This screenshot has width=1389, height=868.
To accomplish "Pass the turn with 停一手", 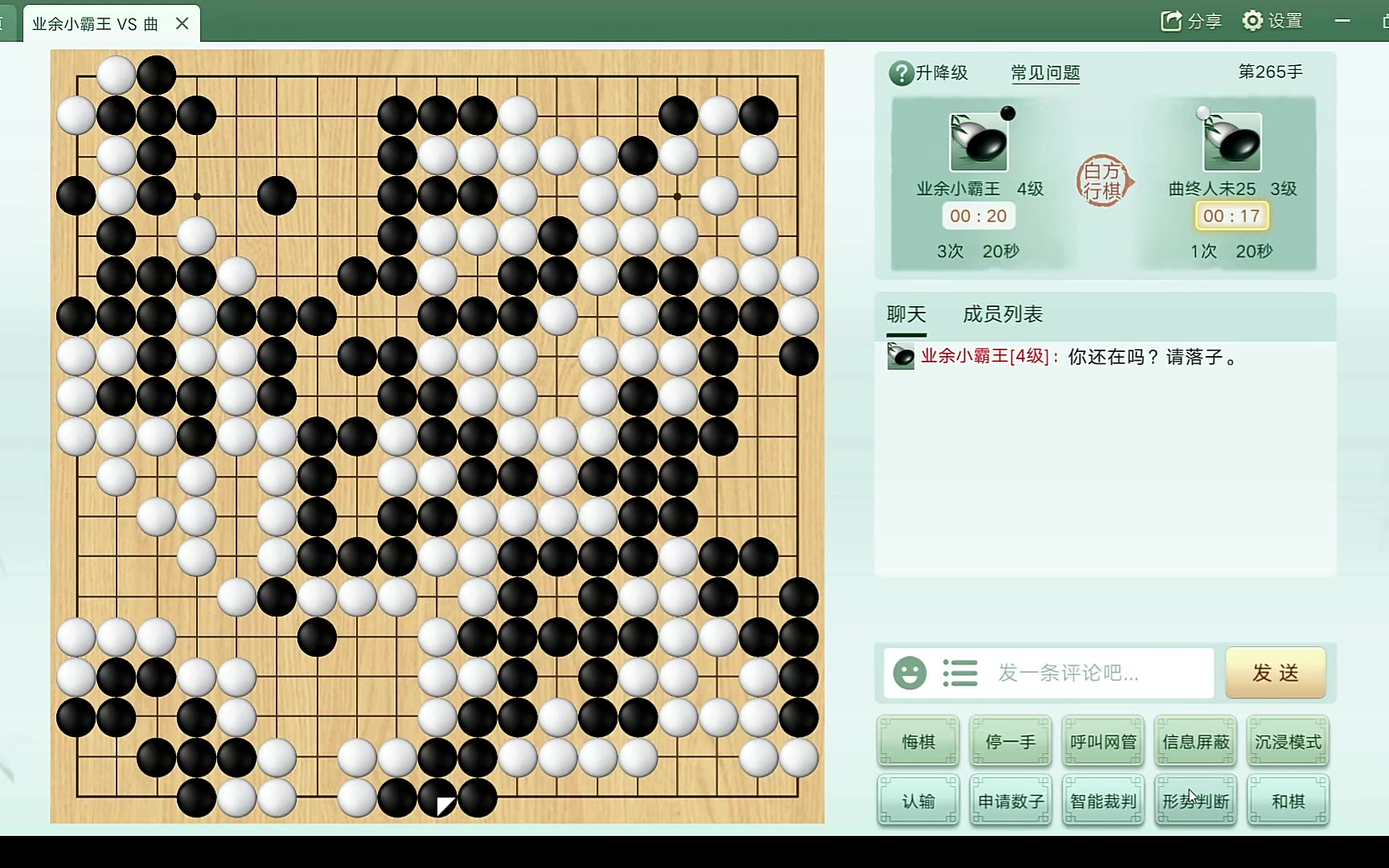I will tap(1010, 741).
